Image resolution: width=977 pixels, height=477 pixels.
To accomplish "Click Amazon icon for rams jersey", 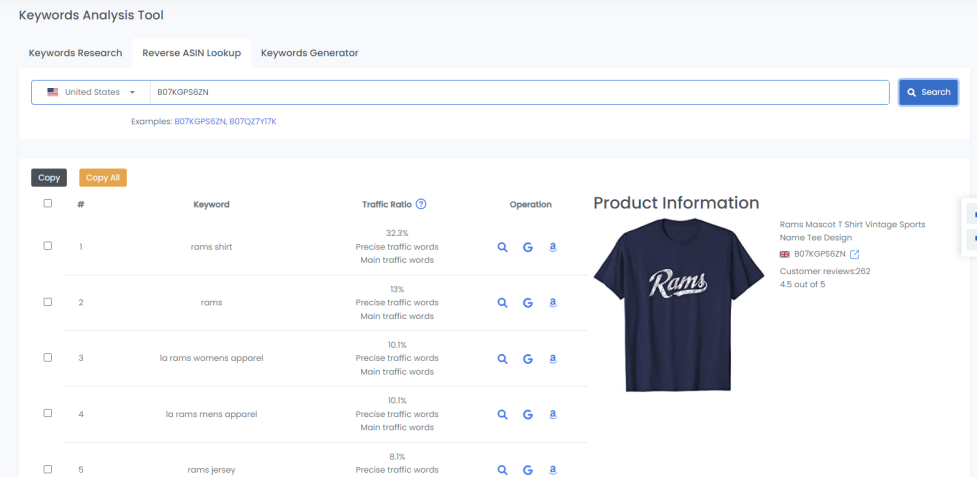I will [x=553, y=470].
